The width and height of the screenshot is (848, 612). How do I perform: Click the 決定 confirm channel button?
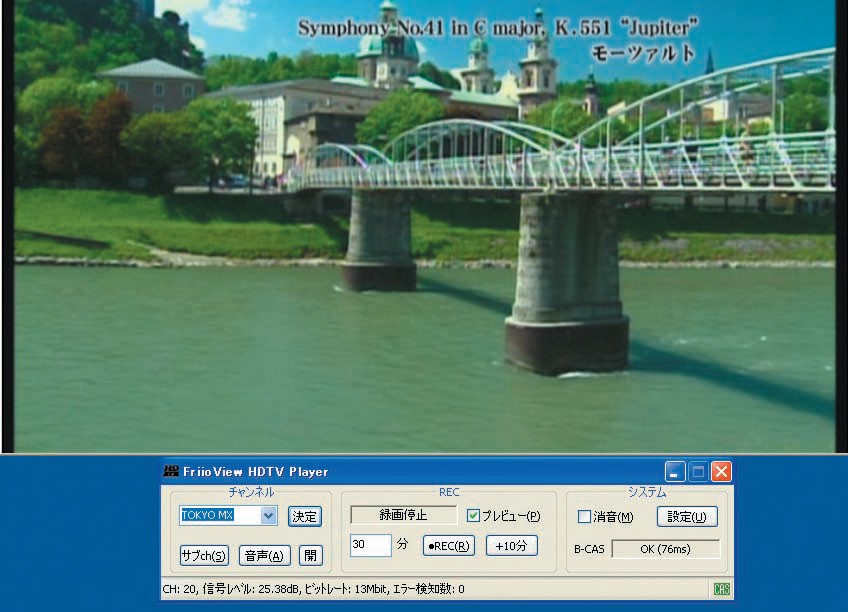pos(304,516)
